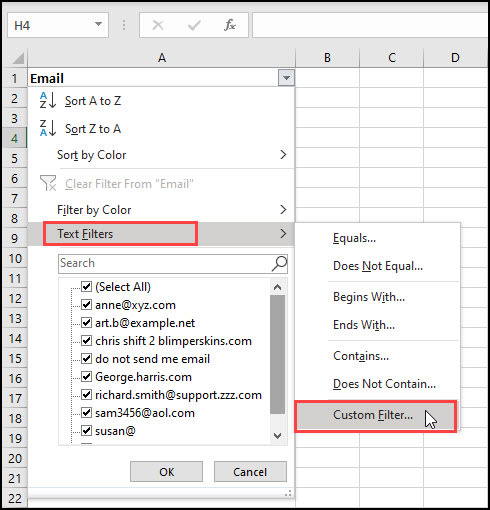This screenshot has height=510, width=490.
Task: Expand the Filter by Color submenu arrow
Action: 283,210
